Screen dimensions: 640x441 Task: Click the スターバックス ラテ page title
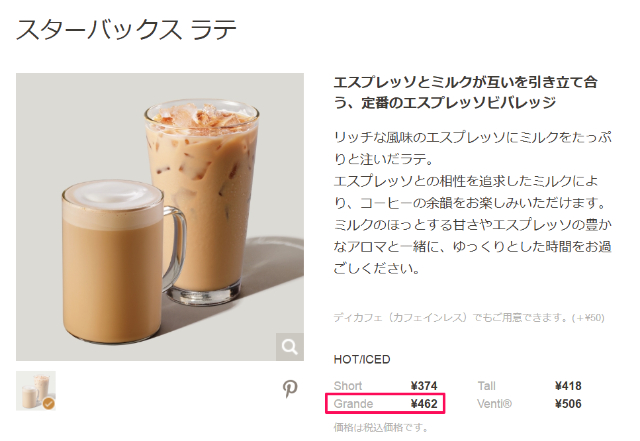coord(127,30)
